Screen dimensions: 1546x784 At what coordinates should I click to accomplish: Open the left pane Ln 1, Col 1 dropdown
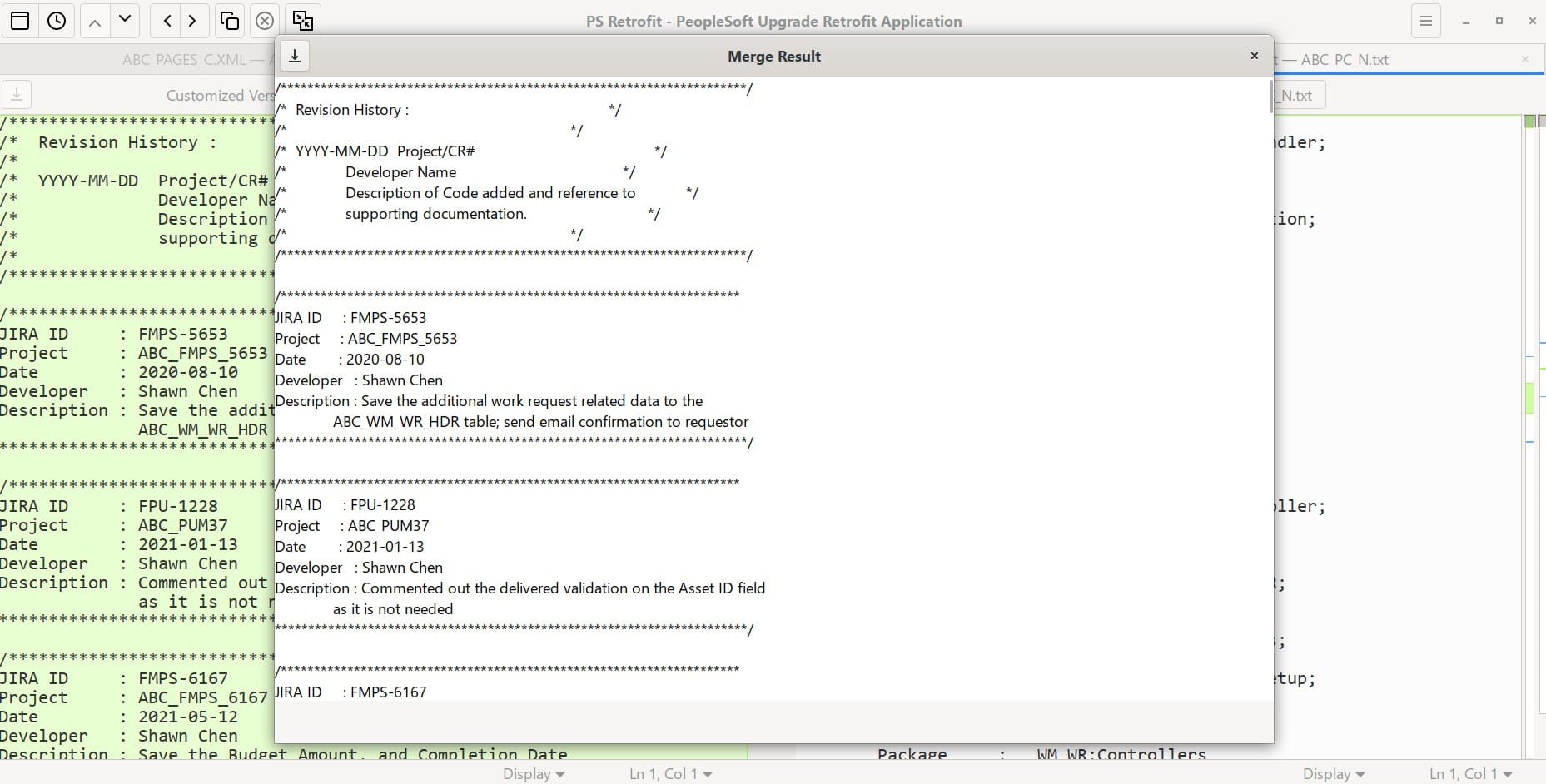point(670,774)
